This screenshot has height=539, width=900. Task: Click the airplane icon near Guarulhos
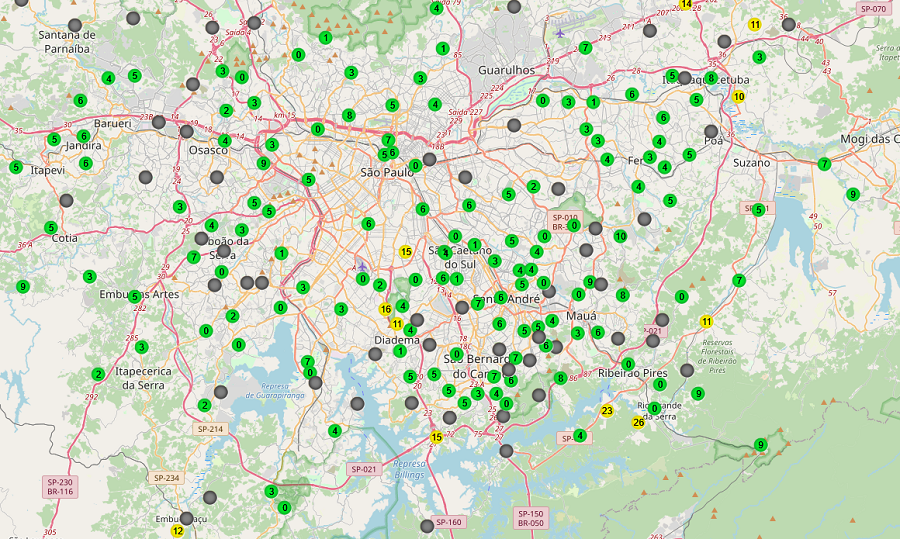559,31
